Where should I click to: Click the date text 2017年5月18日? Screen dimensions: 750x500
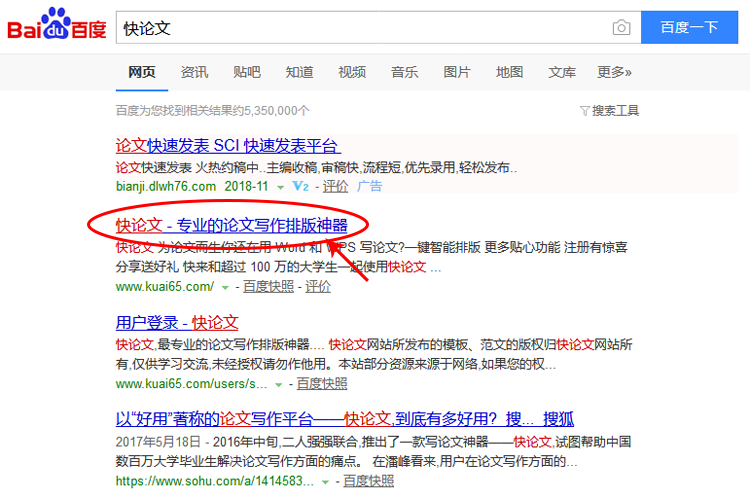point(158,442)
